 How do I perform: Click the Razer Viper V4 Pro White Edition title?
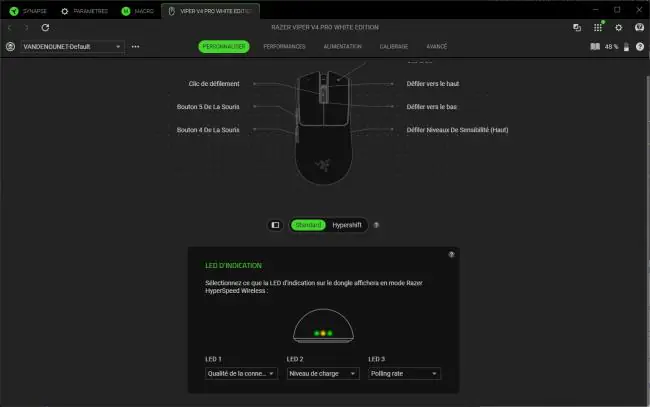[x=325, y=27]
